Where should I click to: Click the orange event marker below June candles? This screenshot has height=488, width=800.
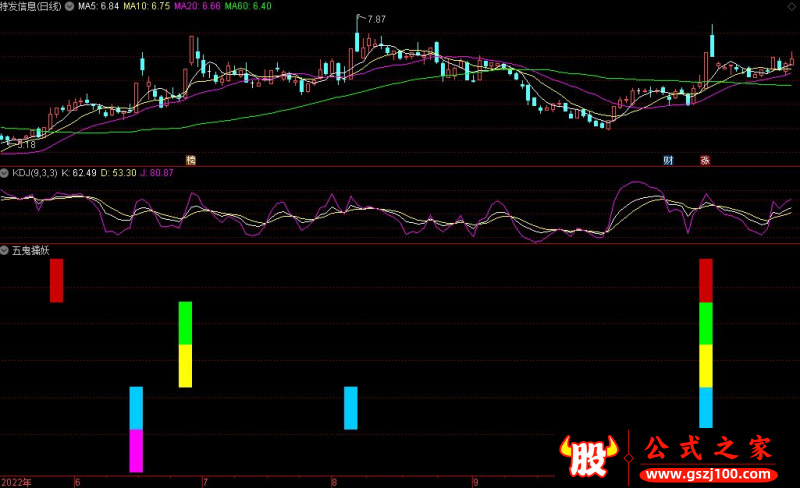(190, 160)
